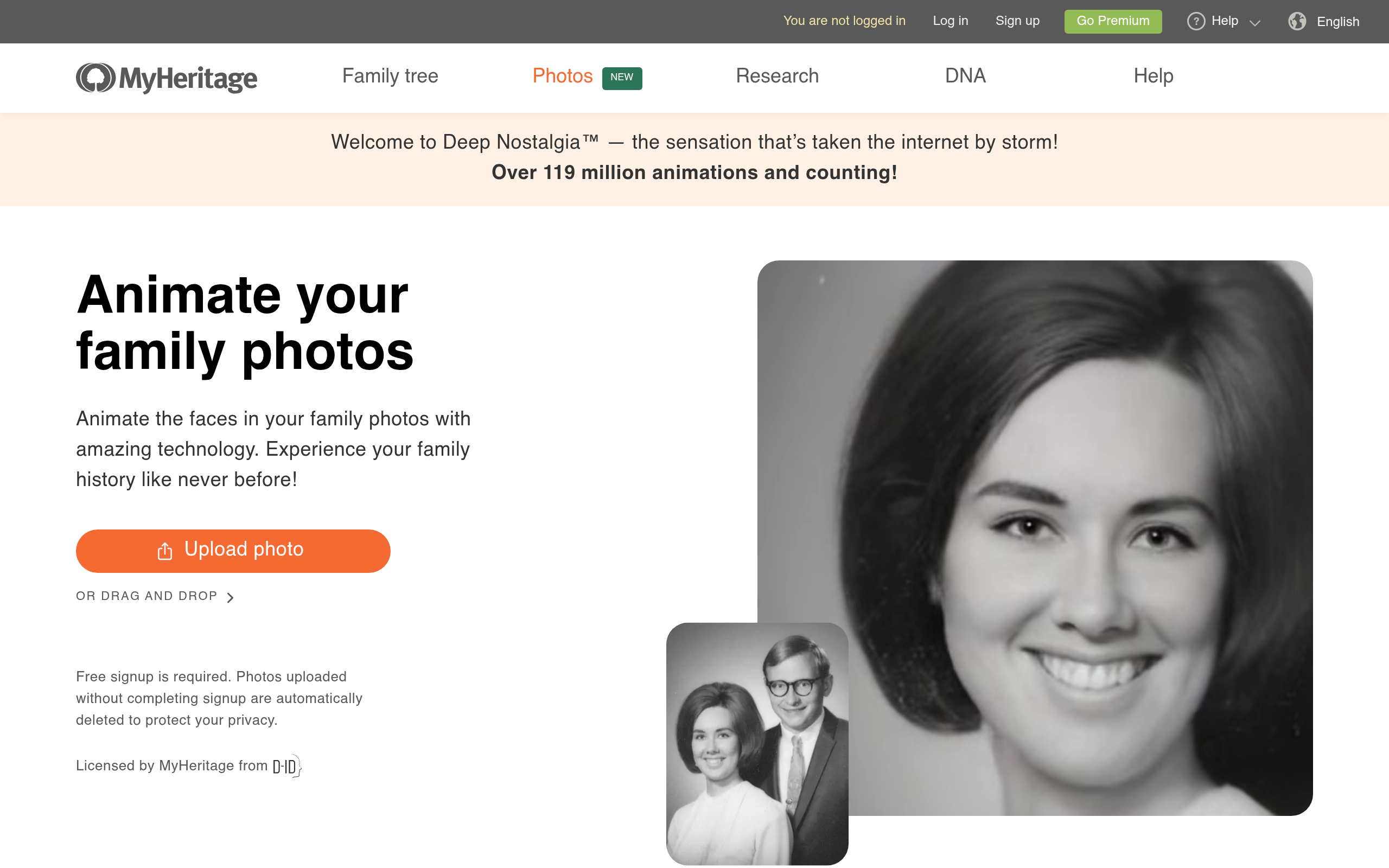The width and height of the screenshot is (1389, 868).
Task: Click the Log in link
Action: coord(951,21)
